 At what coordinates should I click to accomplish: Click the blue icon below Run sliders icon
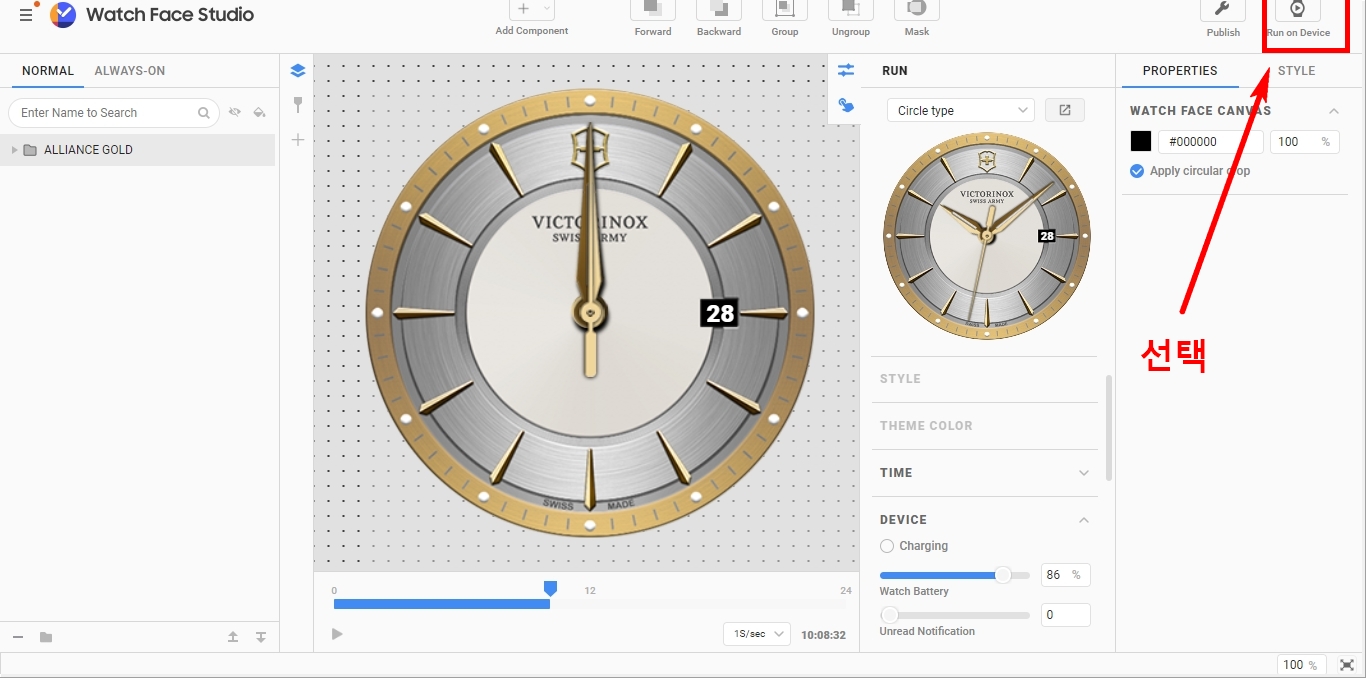[x=846, y=104]
